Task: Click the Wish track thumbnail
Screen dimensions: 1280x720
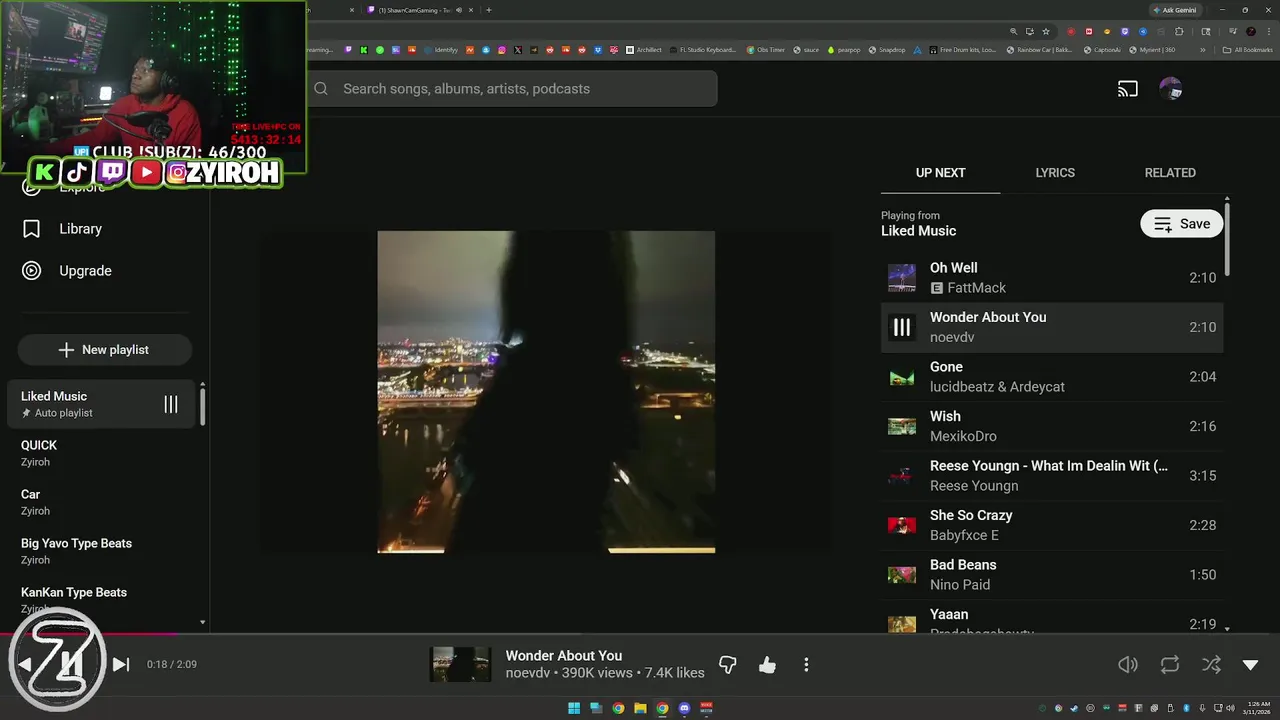Action: pyautogui.click(x=902, y=426)
